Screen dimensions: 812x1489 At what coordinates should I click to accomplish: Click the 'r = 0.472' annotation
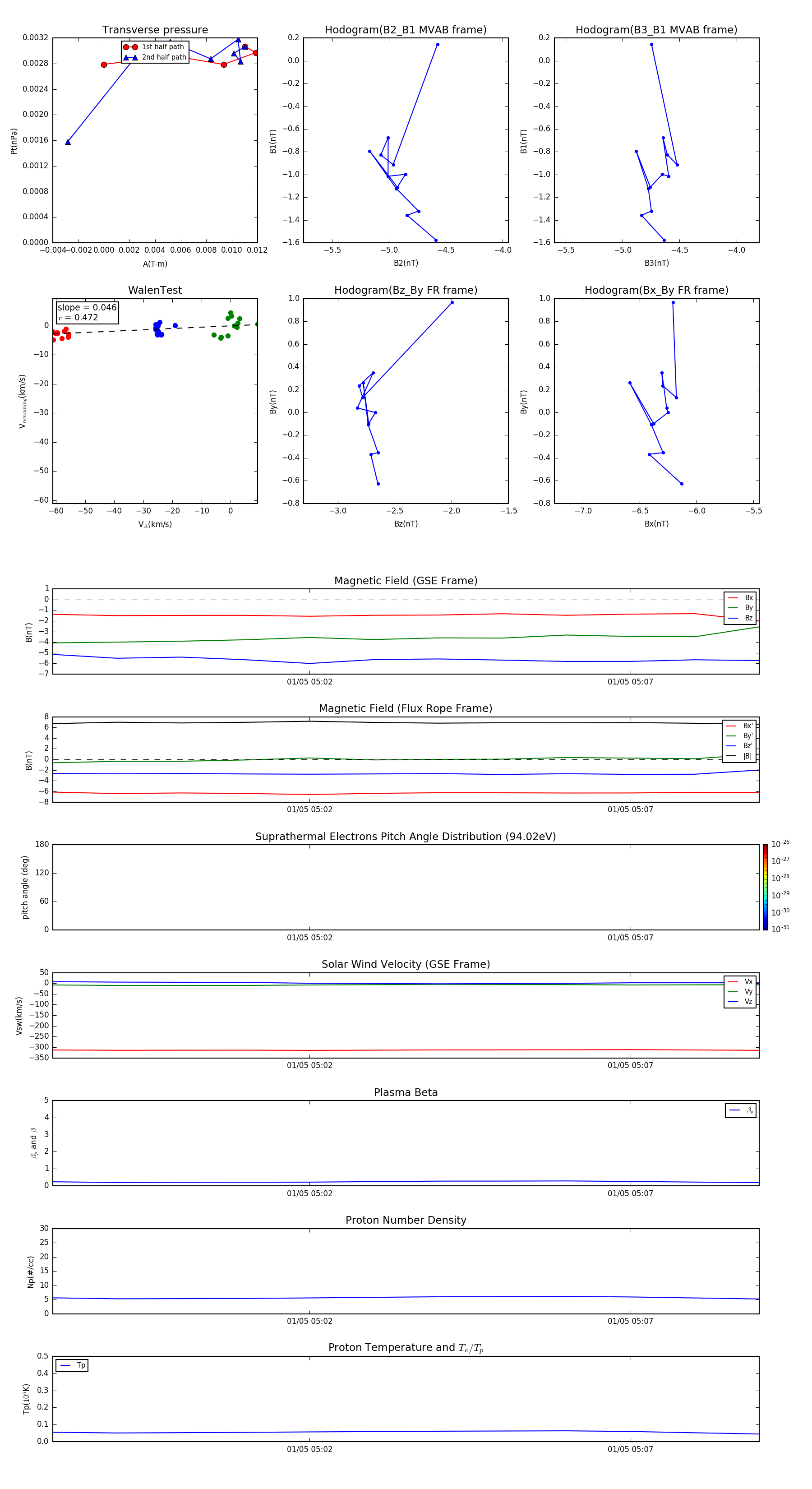pos(78,317)
